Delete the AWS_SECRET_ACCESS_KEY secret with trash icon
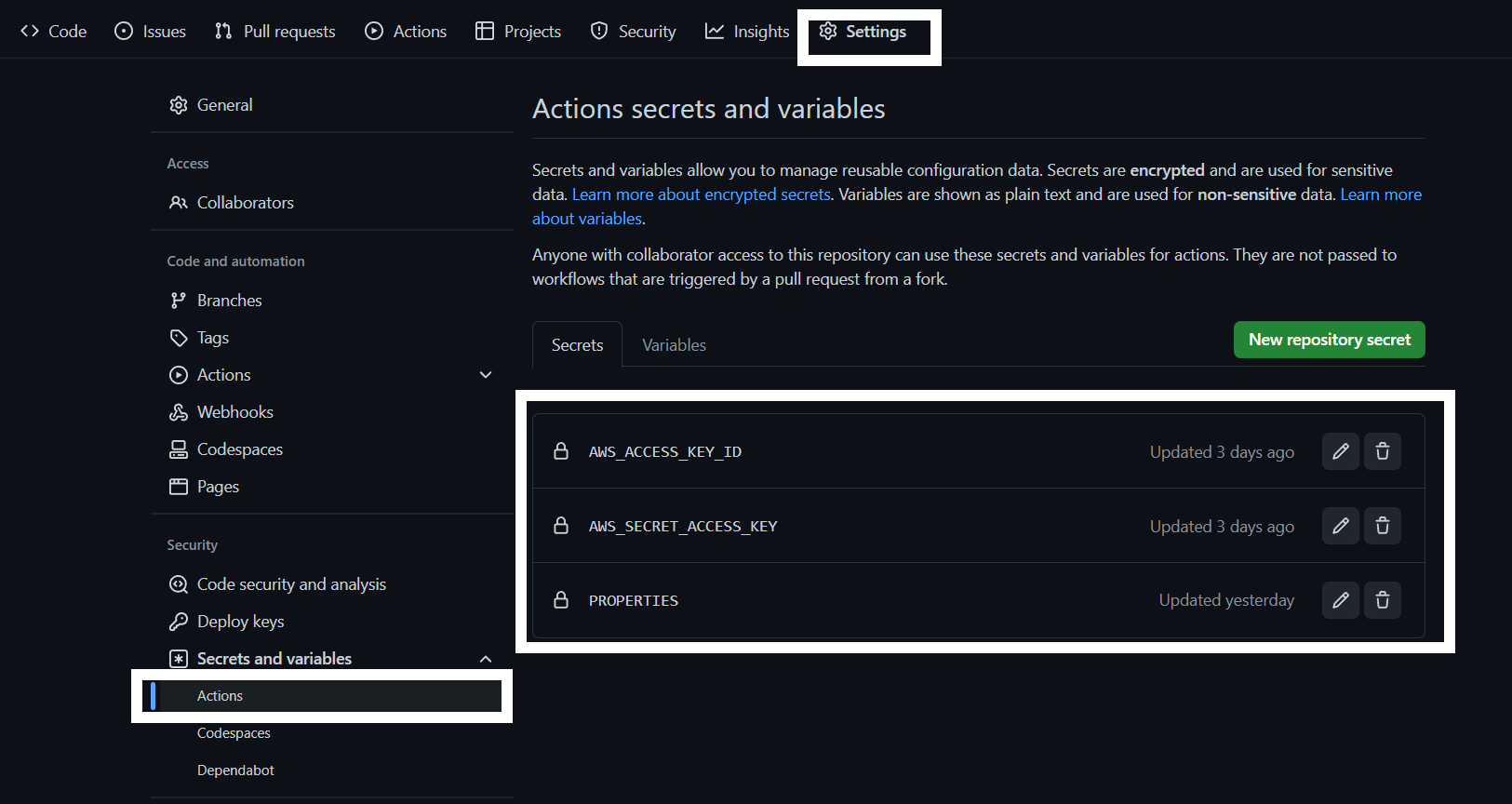 click(x=1383, y=526)
